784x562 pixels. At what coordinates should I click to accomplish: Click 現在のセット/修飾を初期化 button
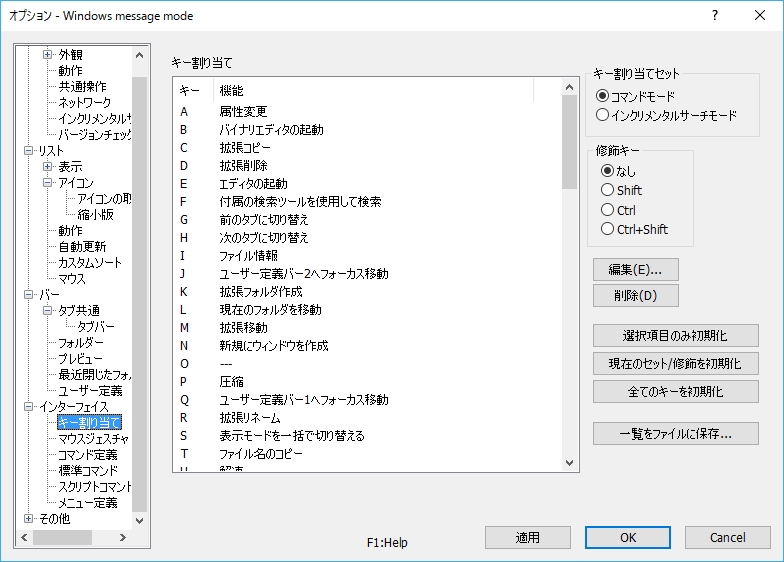[x=676, y=364]
